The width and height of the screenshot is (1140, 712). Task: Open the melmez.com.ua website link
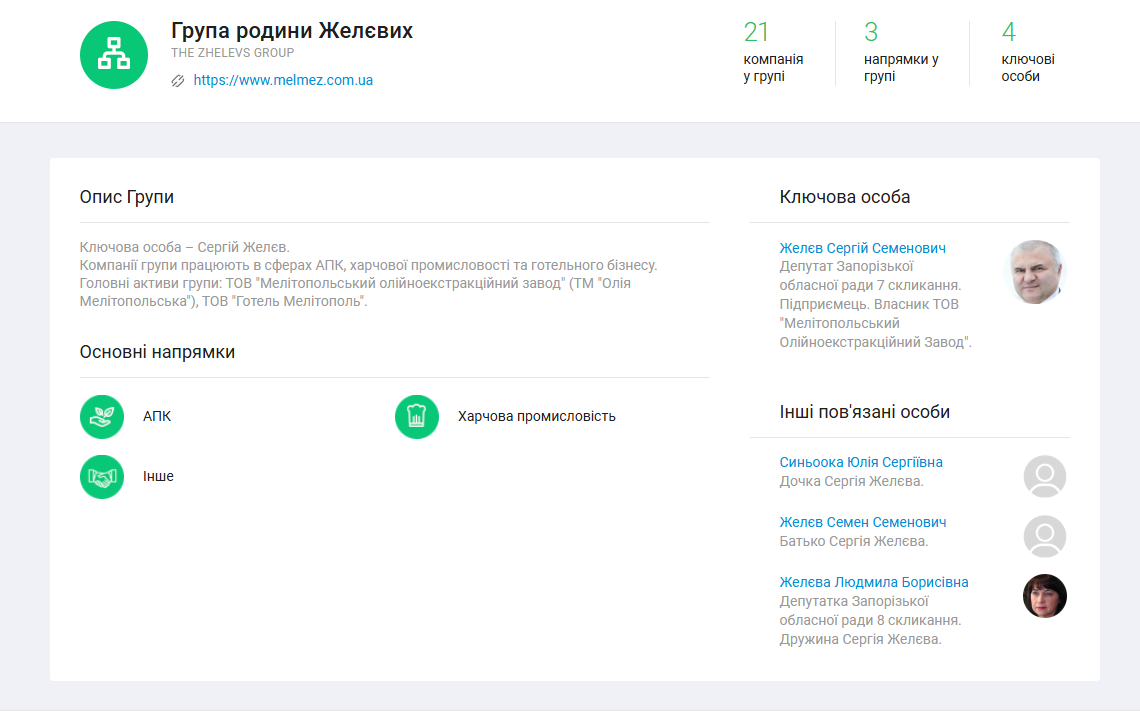click(283, 80)
